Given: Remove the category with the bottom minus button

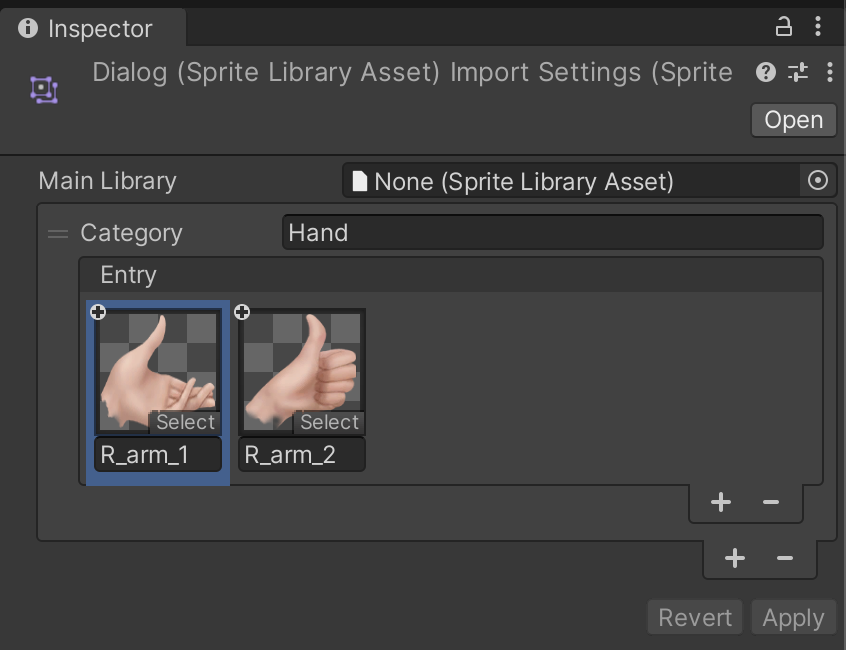Looking at the screenshot, I should [785, 558].
